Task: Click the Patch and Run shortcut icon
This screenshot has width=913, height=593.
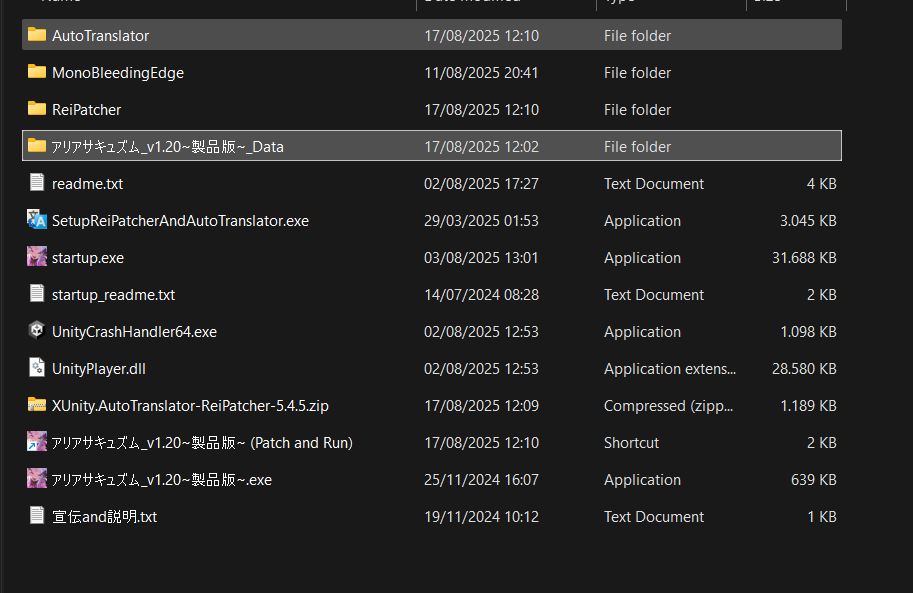Action: click(x=37, y=442)
